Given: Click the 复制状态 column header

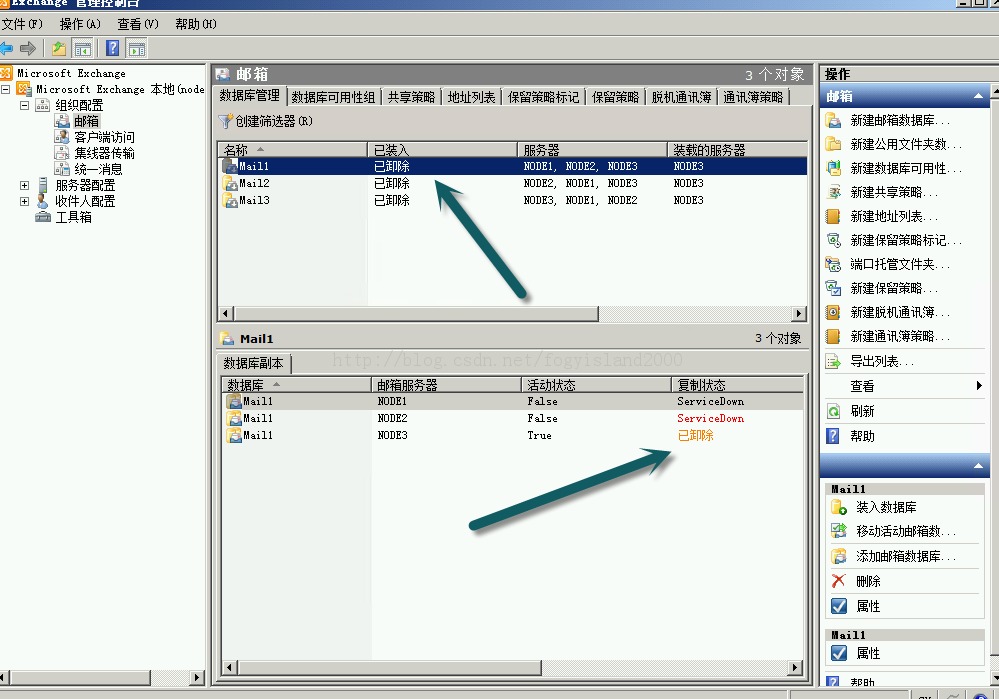Looking at the screenshot, I should click(737, 385).
